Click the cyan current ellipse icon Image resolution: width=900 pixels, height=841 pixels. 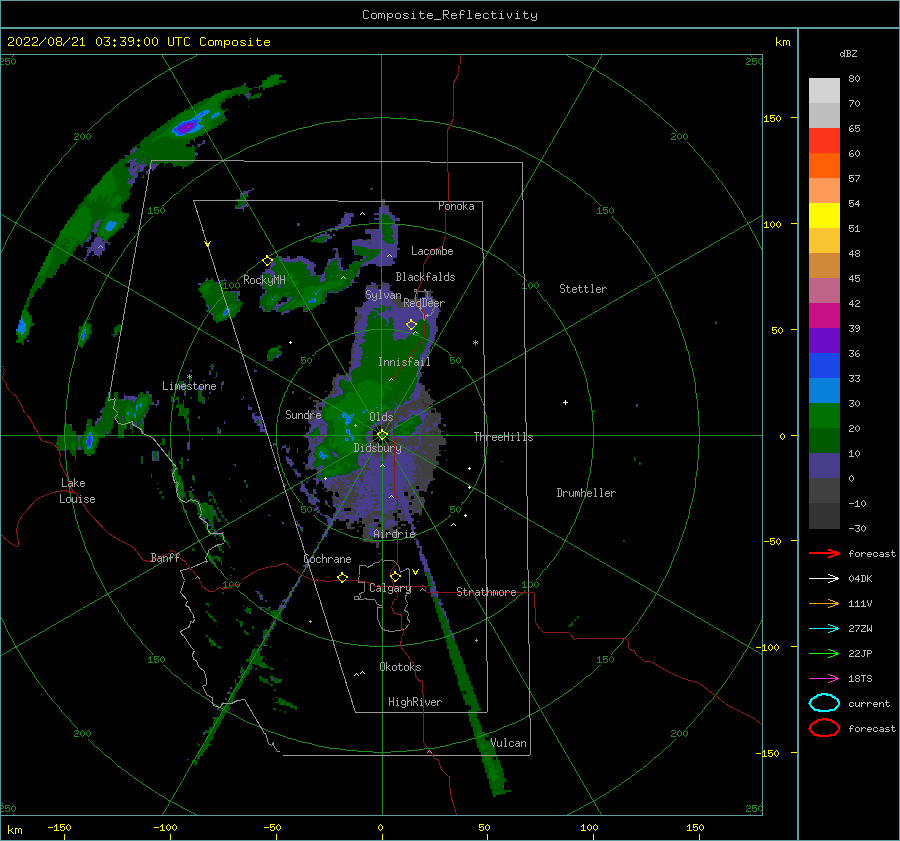(x=824, y=703)
